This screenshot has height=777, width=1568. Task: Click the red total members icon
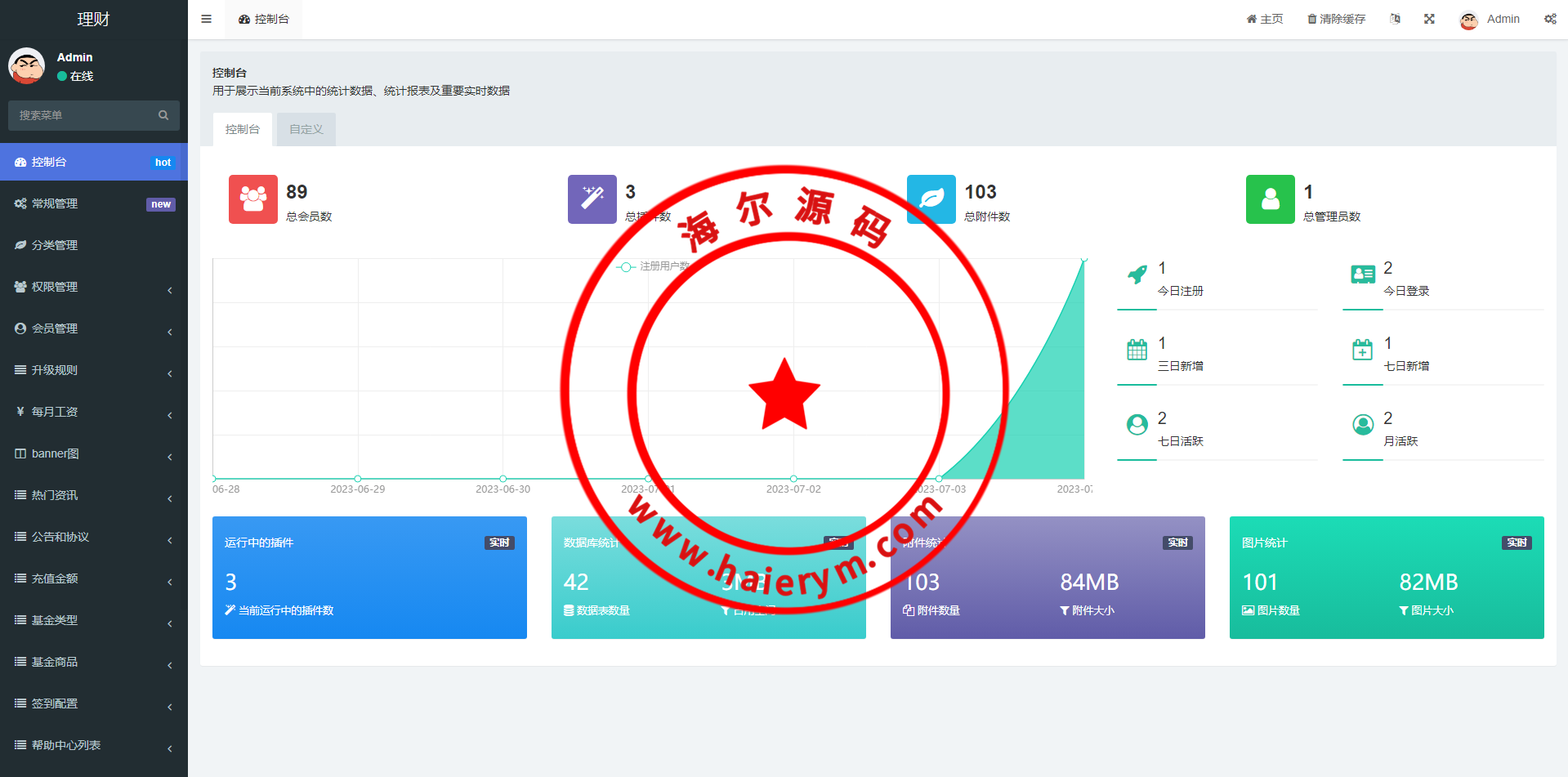(x=252, y=199)
